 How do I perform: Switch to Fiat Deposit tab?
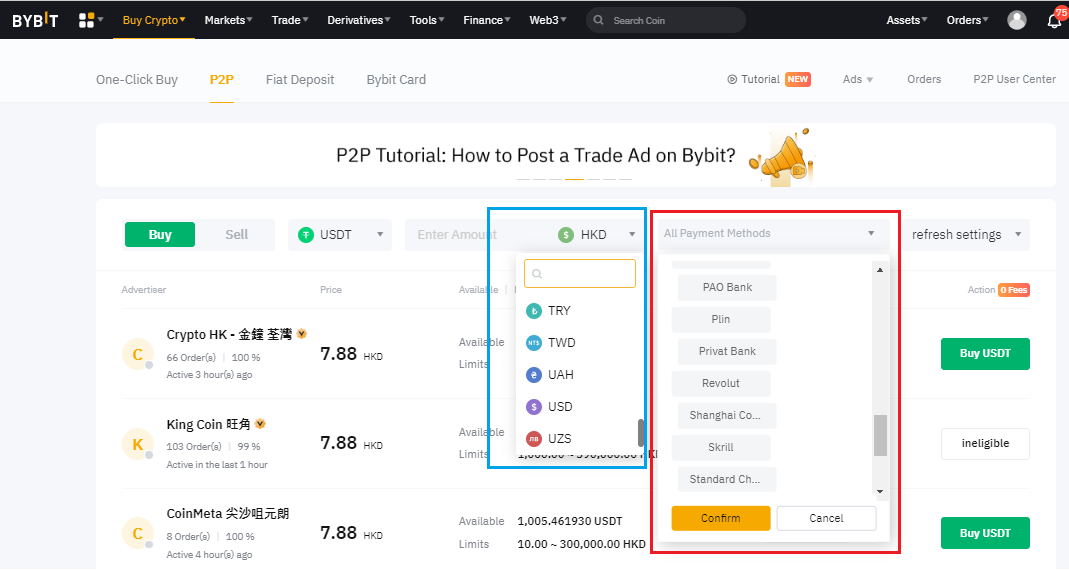pos(300,80)
